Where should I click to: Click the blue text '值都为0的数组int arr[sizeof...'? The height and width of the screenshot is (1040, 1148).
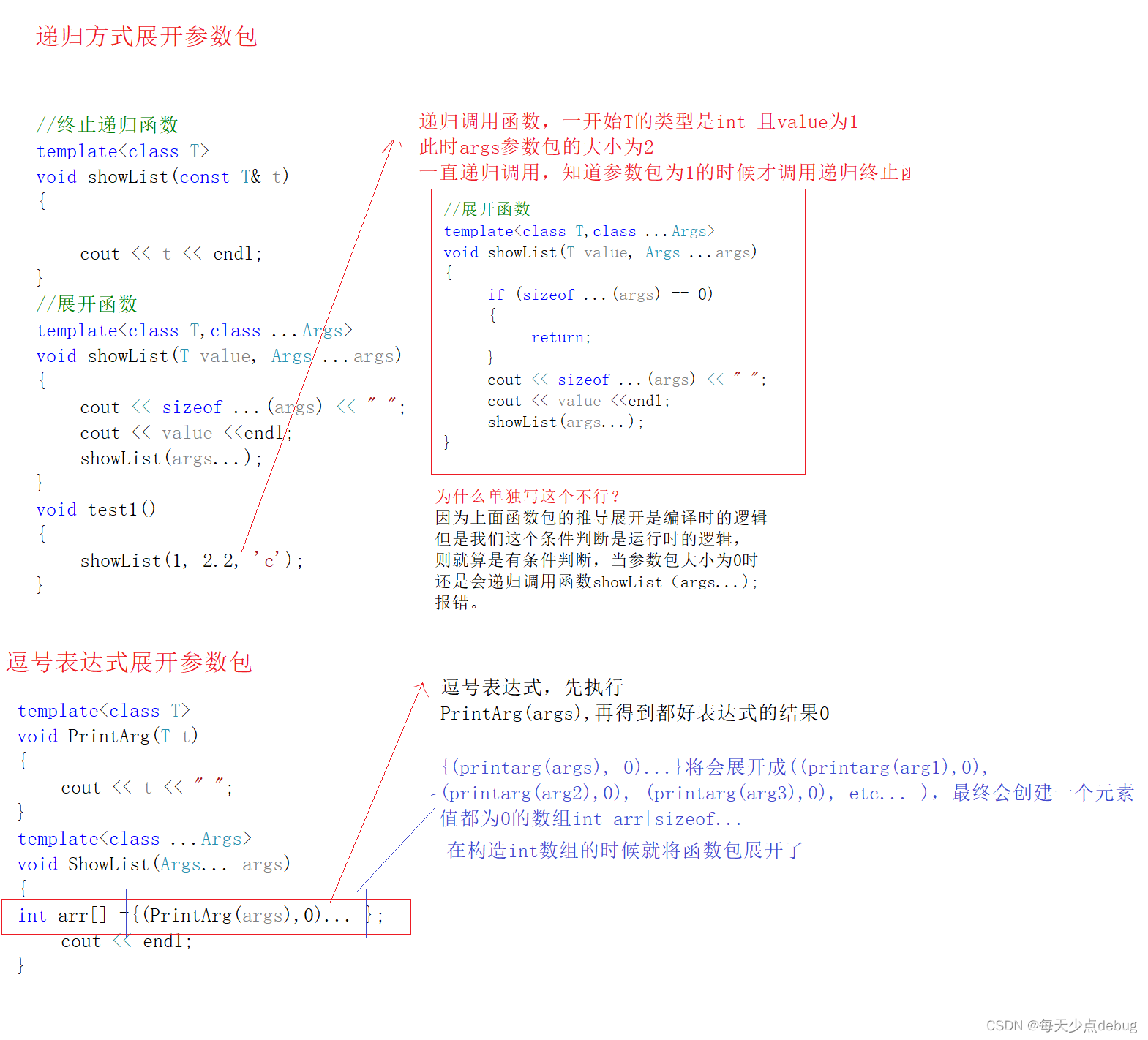tap(590, 819)
